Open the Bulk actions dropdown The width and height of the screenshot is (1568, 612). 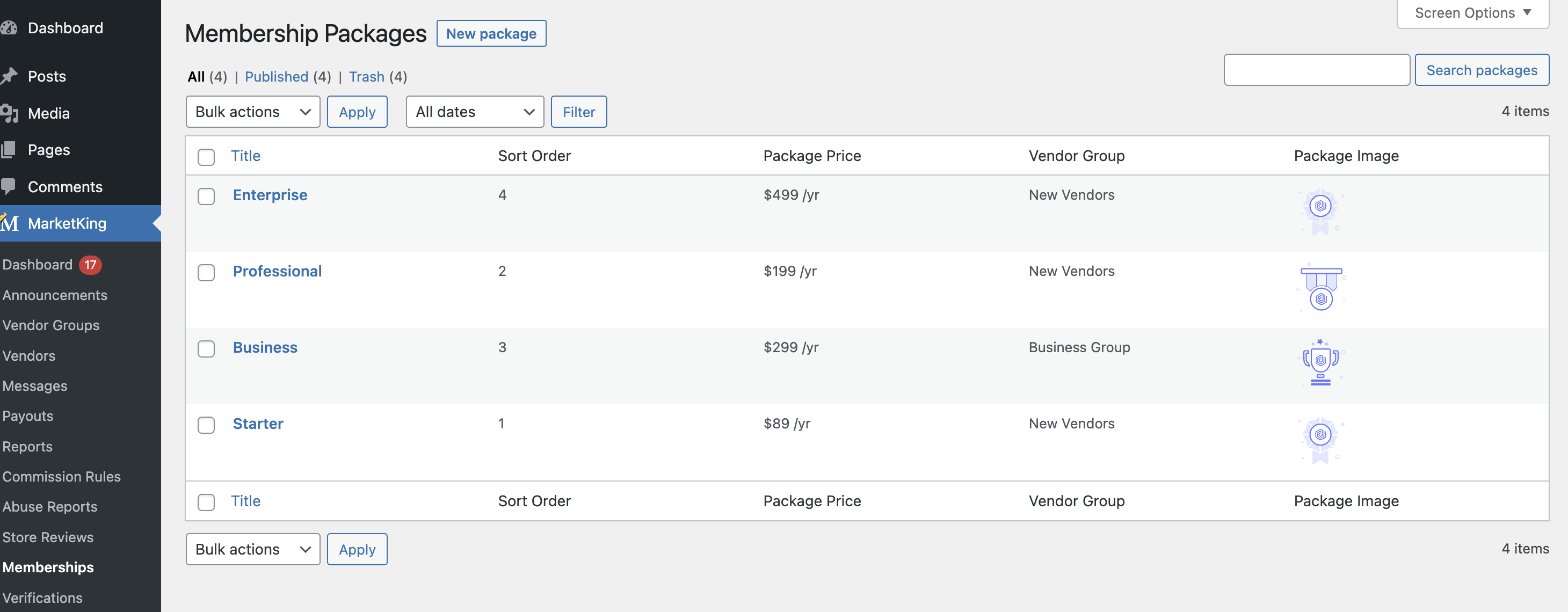(252, 111)
